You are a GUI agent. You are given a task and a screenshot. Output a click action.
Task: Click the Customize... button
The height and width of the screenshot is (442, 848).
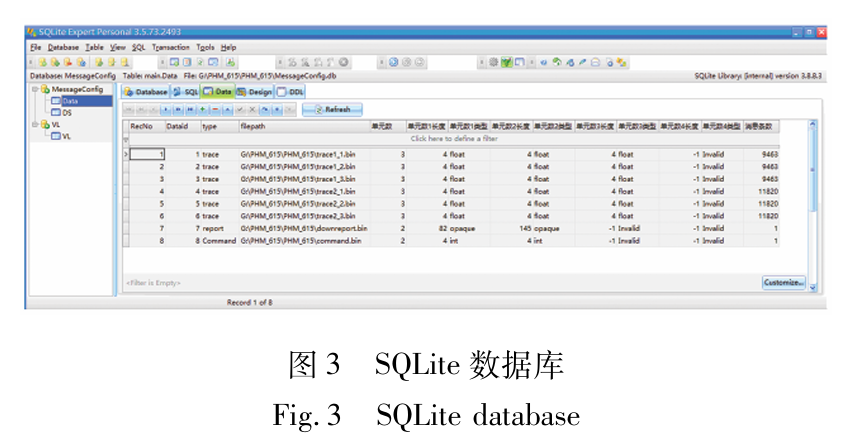(784, 282)
